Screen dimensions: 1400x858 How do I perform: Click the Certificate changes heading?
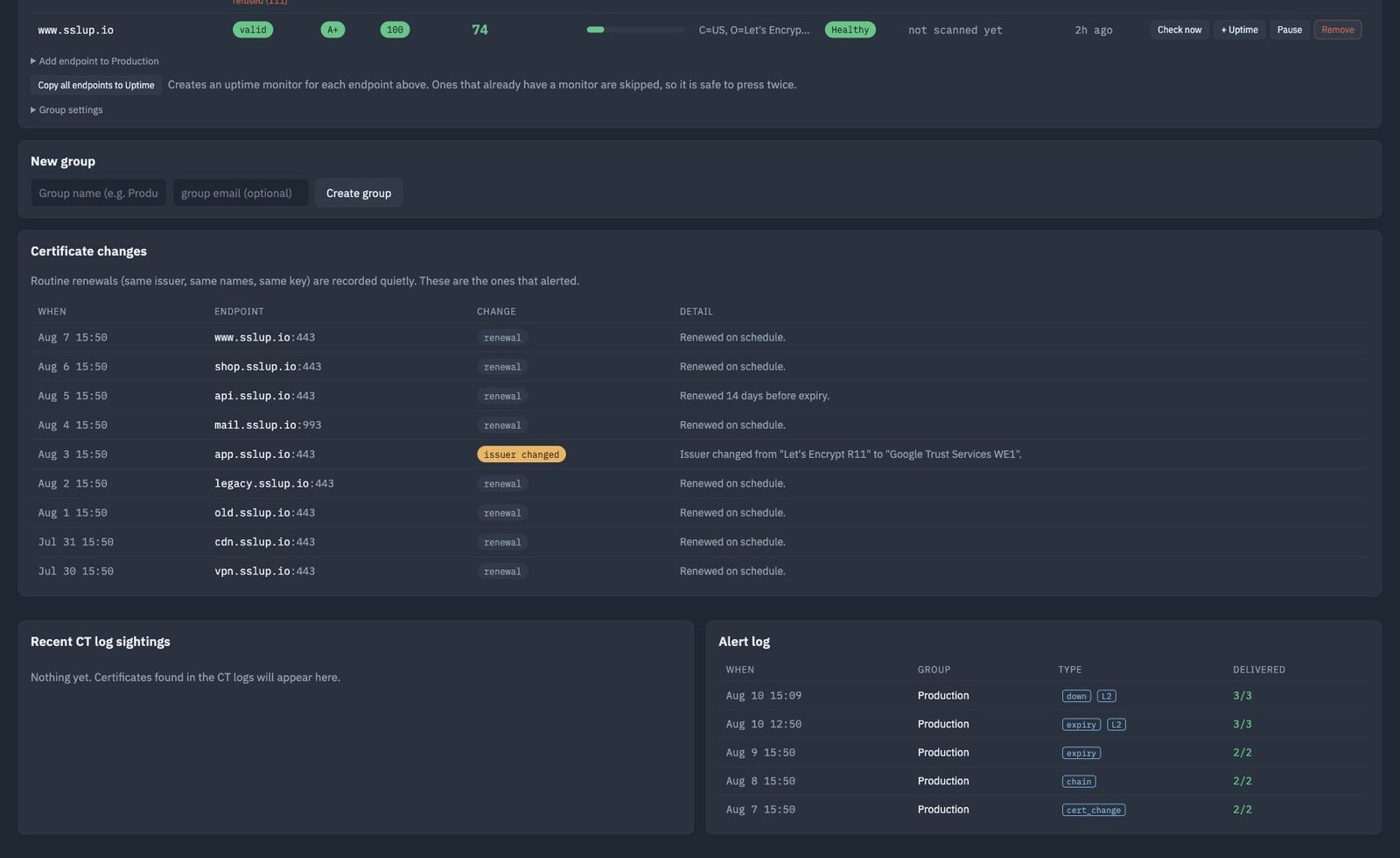(88, 251)
